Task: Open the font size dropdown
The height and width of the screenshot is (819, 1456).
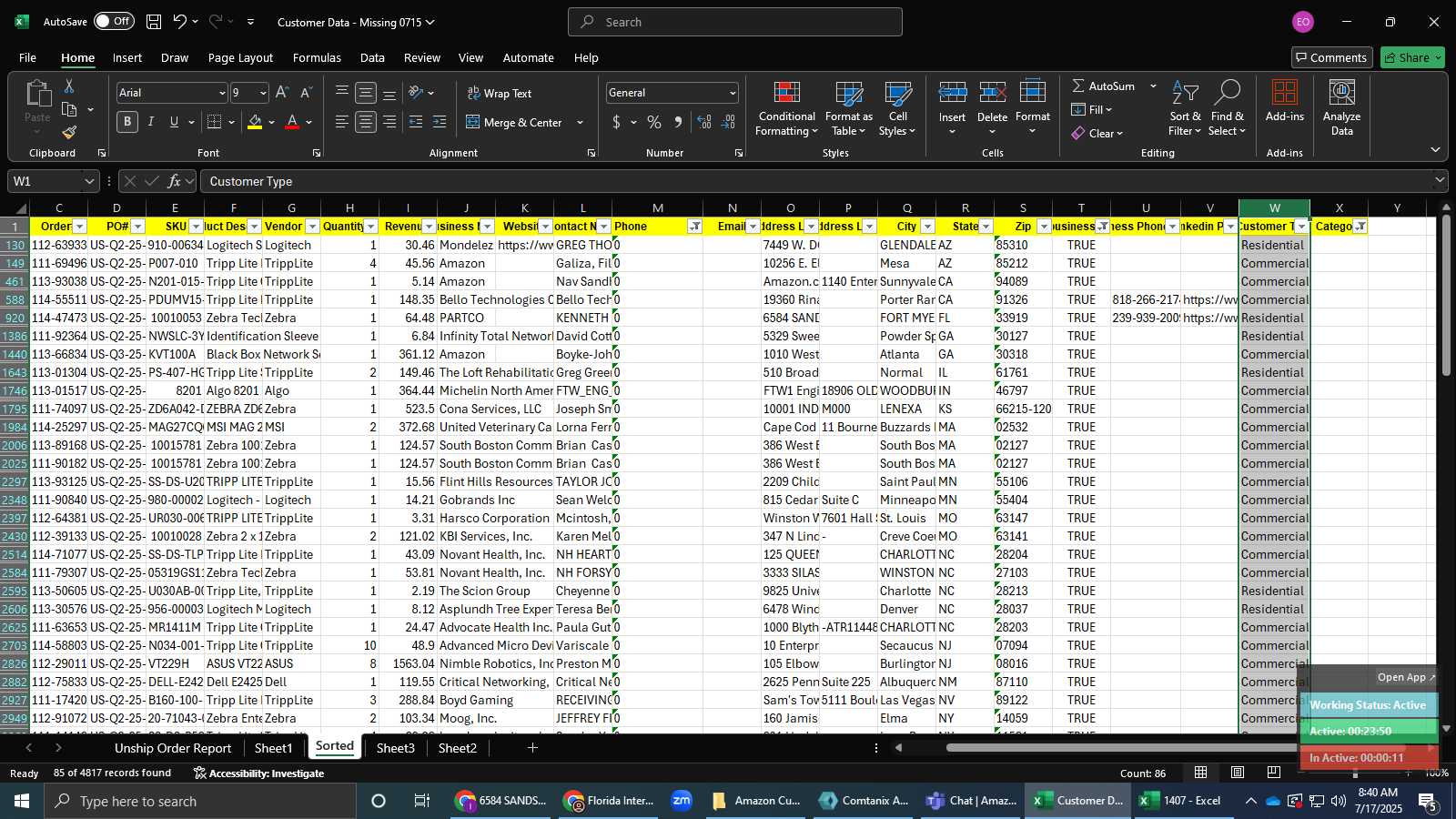Action: click(x=263, y=93)
